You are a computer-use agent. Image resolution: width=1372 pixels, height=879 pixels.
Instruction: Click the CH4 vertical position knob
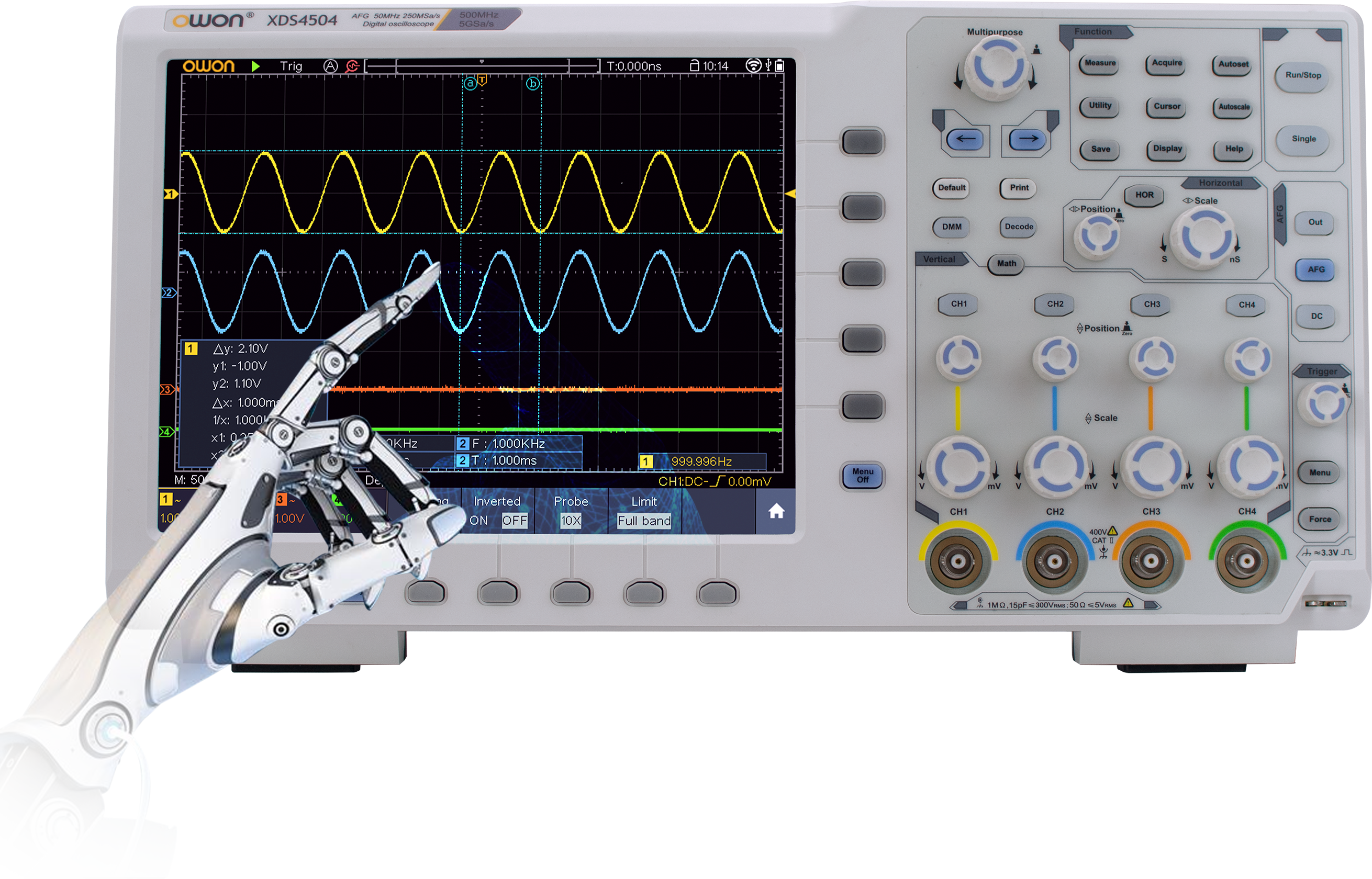(1248, 359)
